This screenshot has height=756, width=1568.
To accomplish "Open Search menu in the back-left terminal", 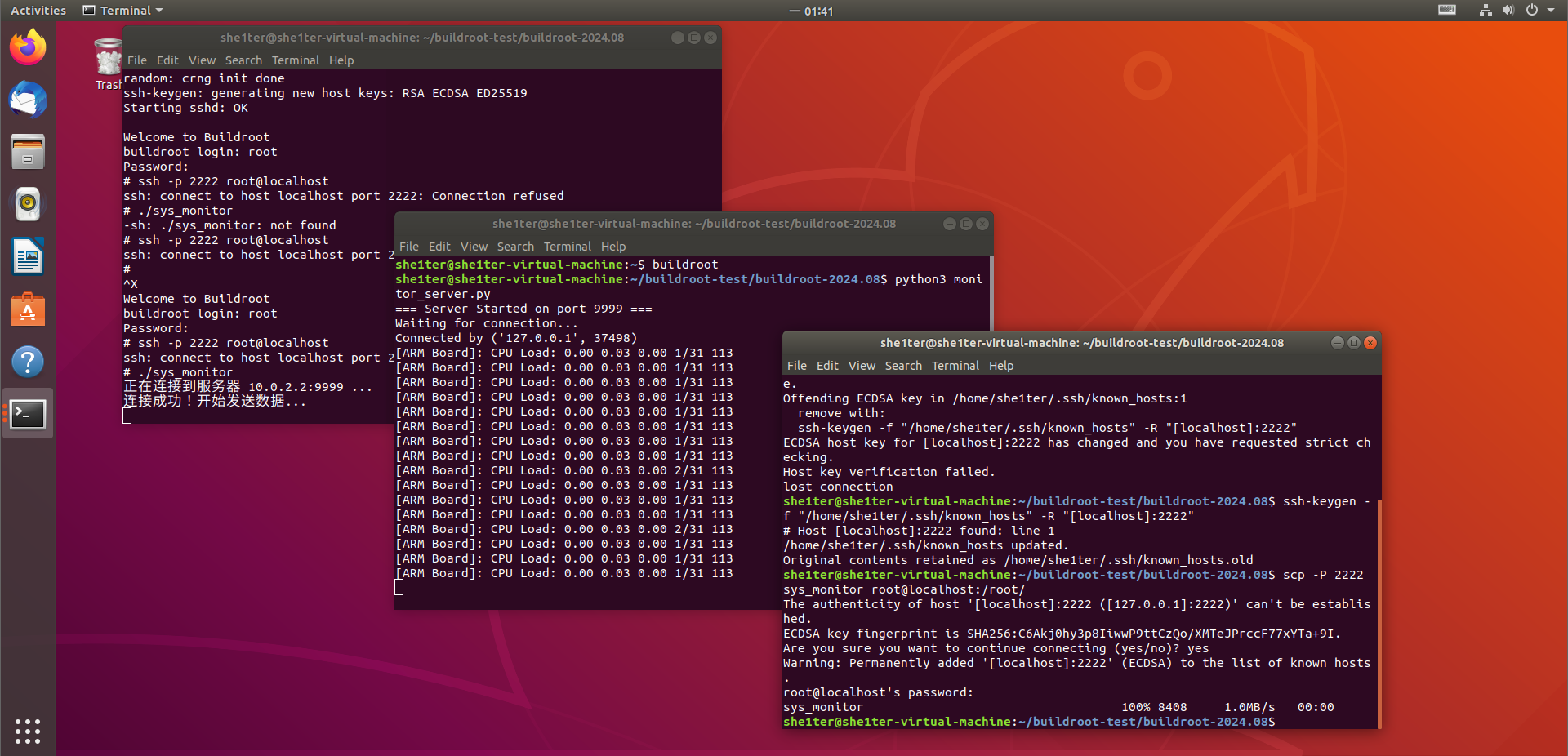I will tap(243, 60).
